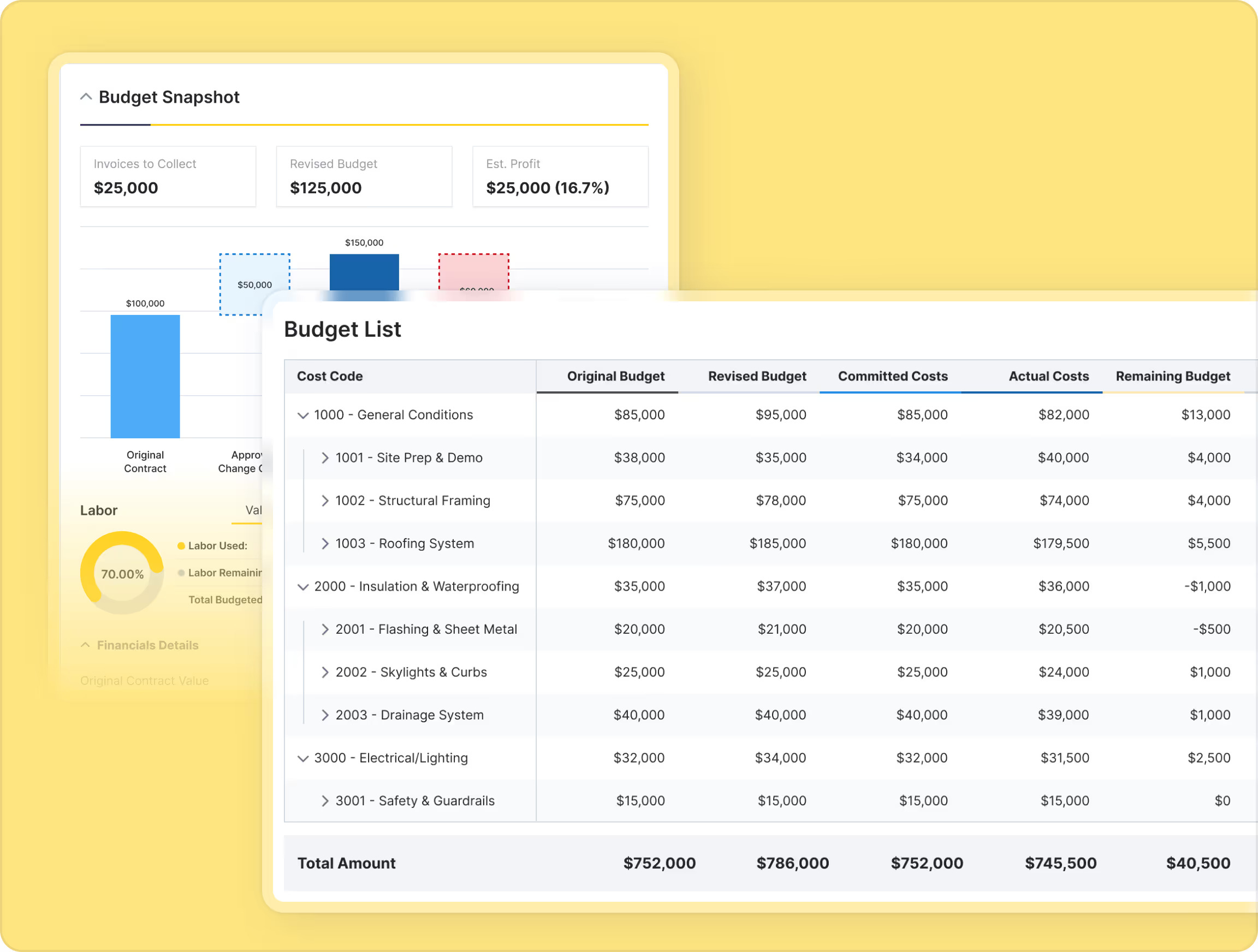The image size is (1258, 952).
Task: Collapse the Financials Details section
Action: [x=85, y=645]
